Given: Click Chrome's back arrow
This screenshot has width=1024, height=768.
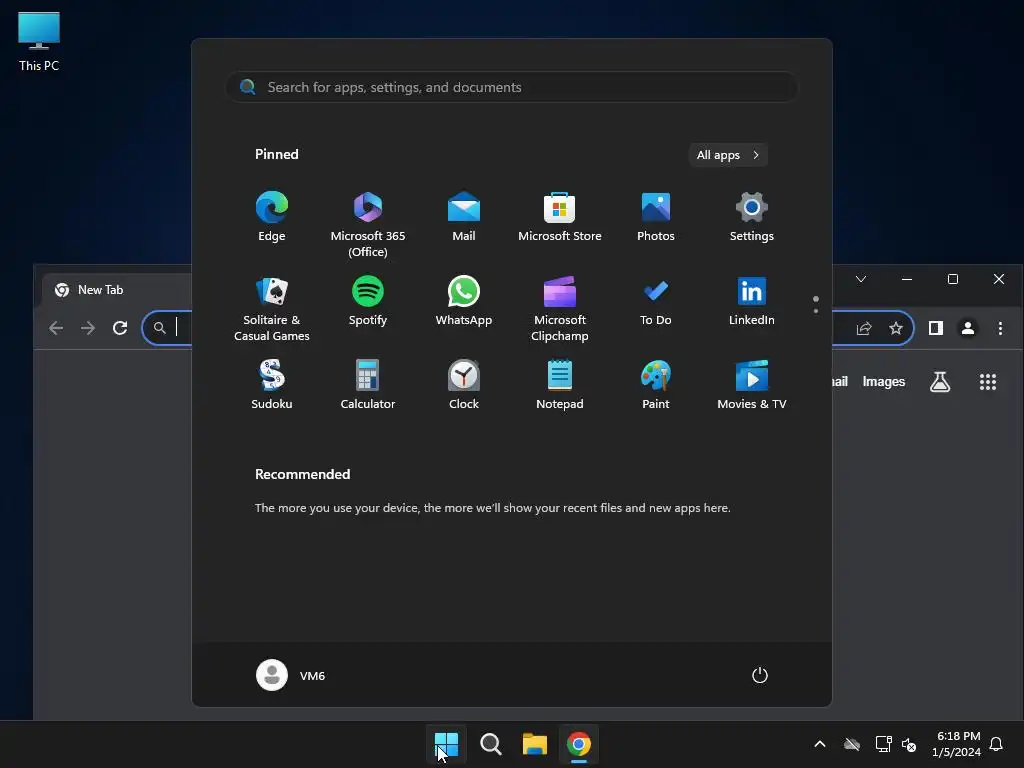Looking at the screenshot, I should (56, 328).
